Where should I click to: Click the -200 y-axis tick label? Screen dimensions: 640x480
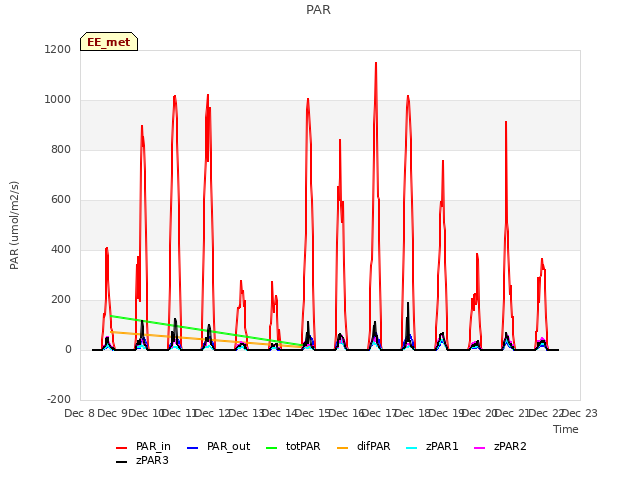pyautogui.click(x=59, y=399)
